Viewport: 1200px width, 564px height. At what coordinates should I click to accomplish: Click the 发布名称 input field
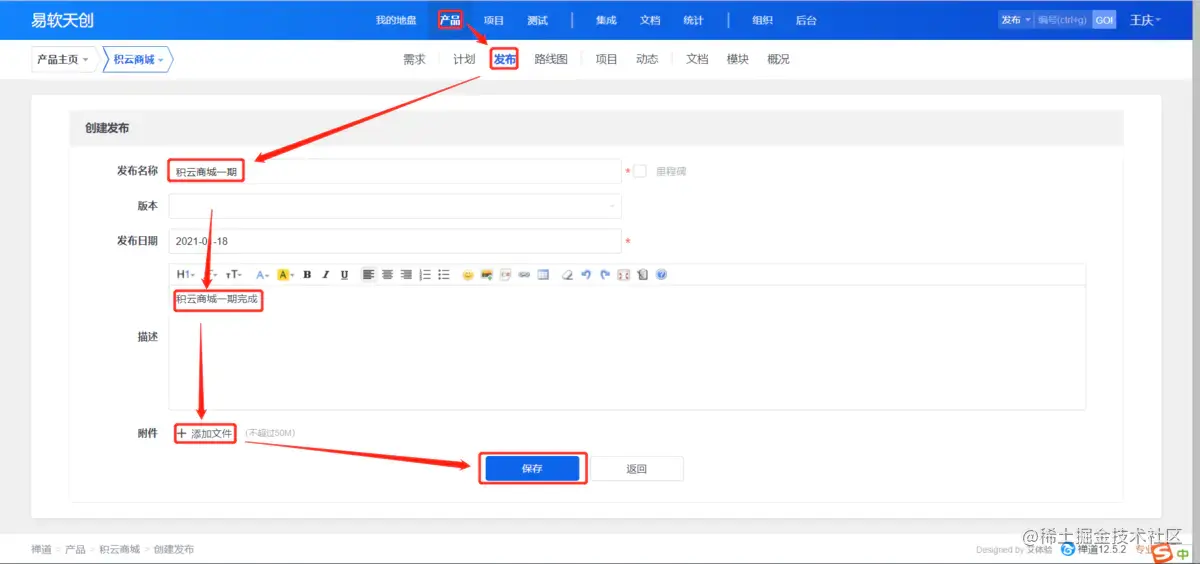pyautogui.click(x=395, y=171)
